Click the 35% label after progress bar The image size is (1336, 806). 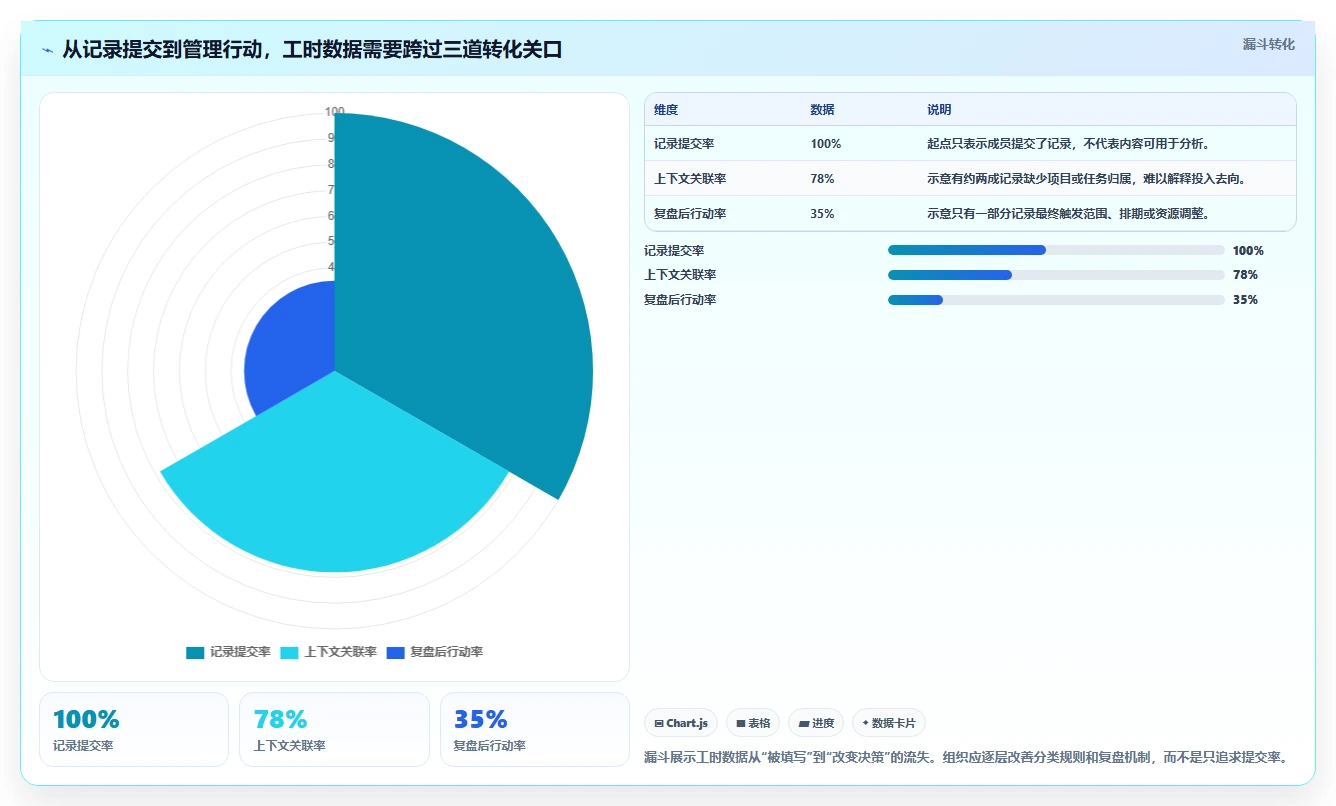[x=1245, y=300]
